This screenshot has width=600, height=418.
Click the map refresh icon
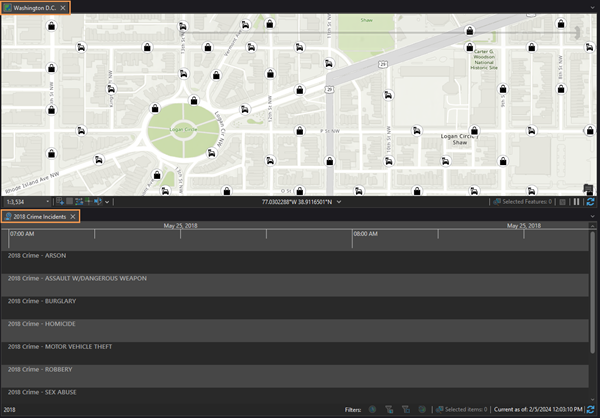pyautogui.click(x=591, y=202)
